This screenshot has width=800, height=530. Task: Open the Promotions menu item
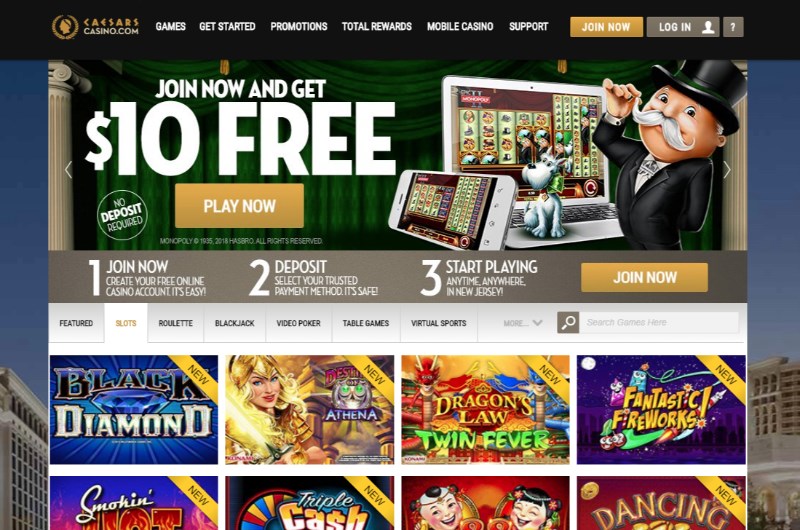tap(299, 27)
